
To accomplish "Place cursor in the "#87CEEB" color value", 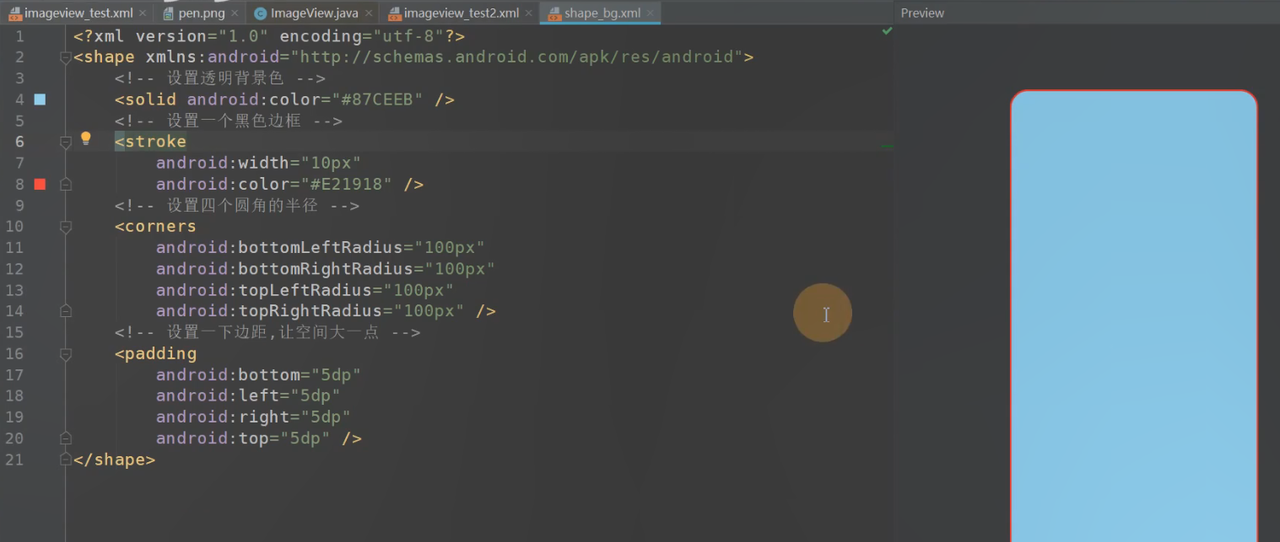I will point(376,99).
